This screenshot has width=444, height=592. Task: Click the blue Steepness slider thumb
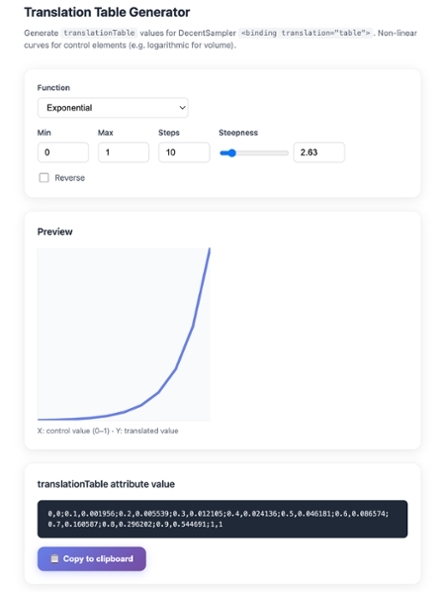[x=232, y=153]
